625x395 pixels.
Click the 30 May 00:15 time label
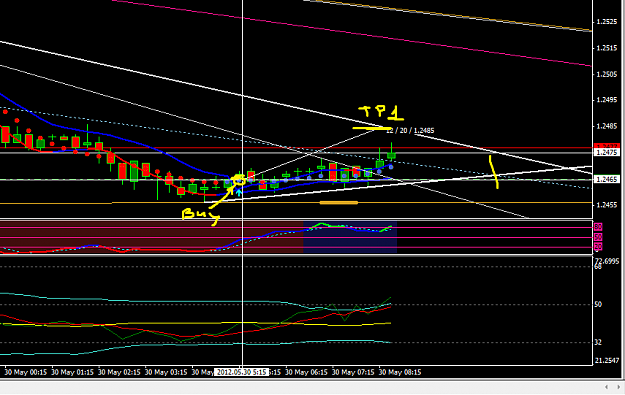click(x=26, y=372)
